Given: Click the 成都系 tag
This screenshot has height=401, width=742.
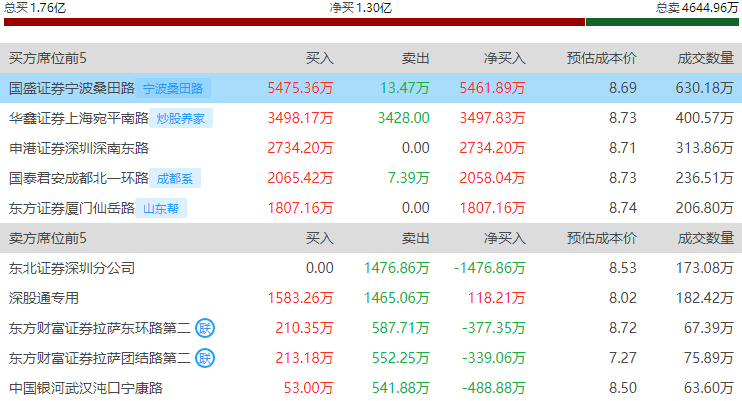Looking at the screenshot, I should point(175,178).
